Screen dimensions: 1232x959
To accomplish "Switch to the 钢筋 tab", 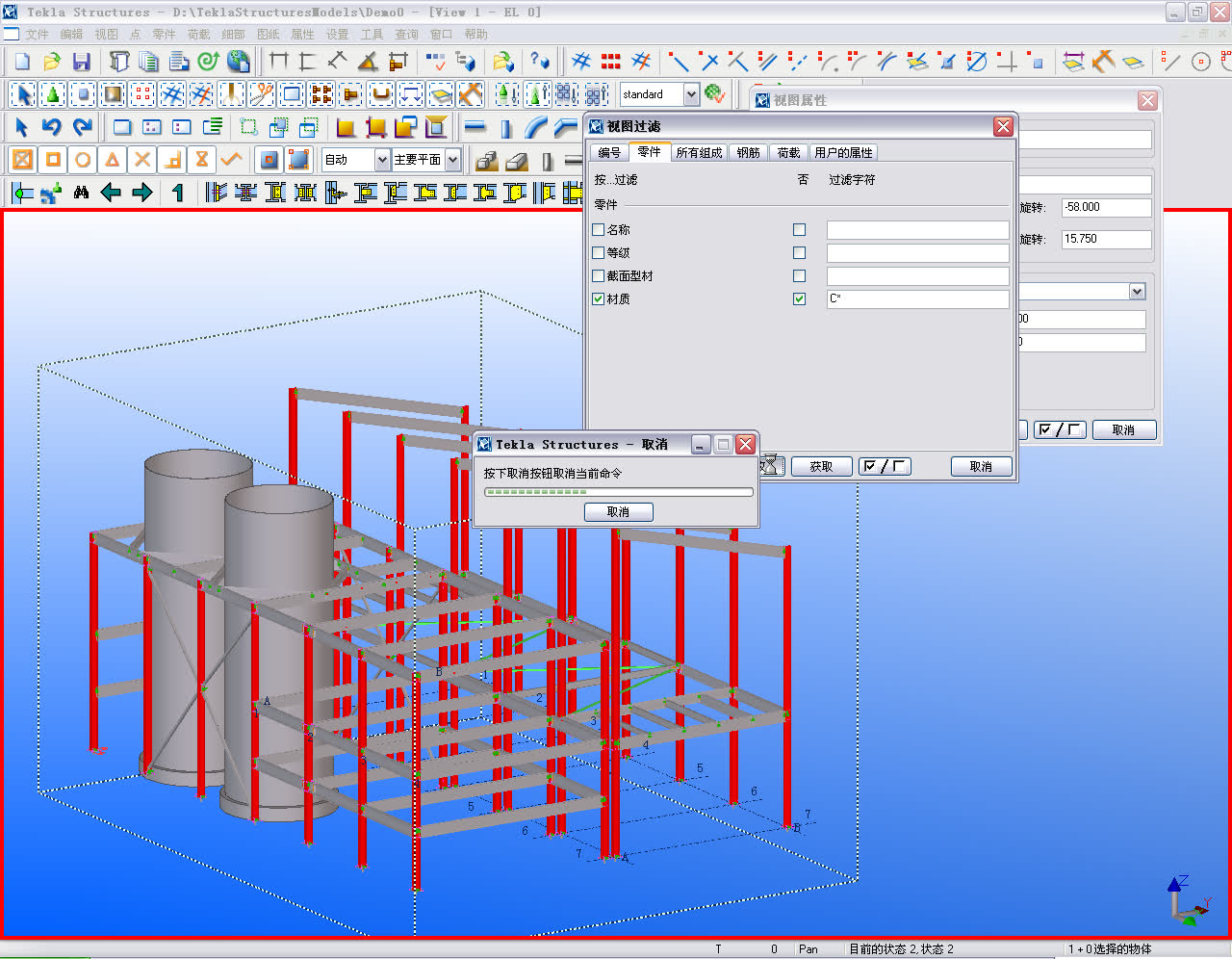I will click(748, 152).
